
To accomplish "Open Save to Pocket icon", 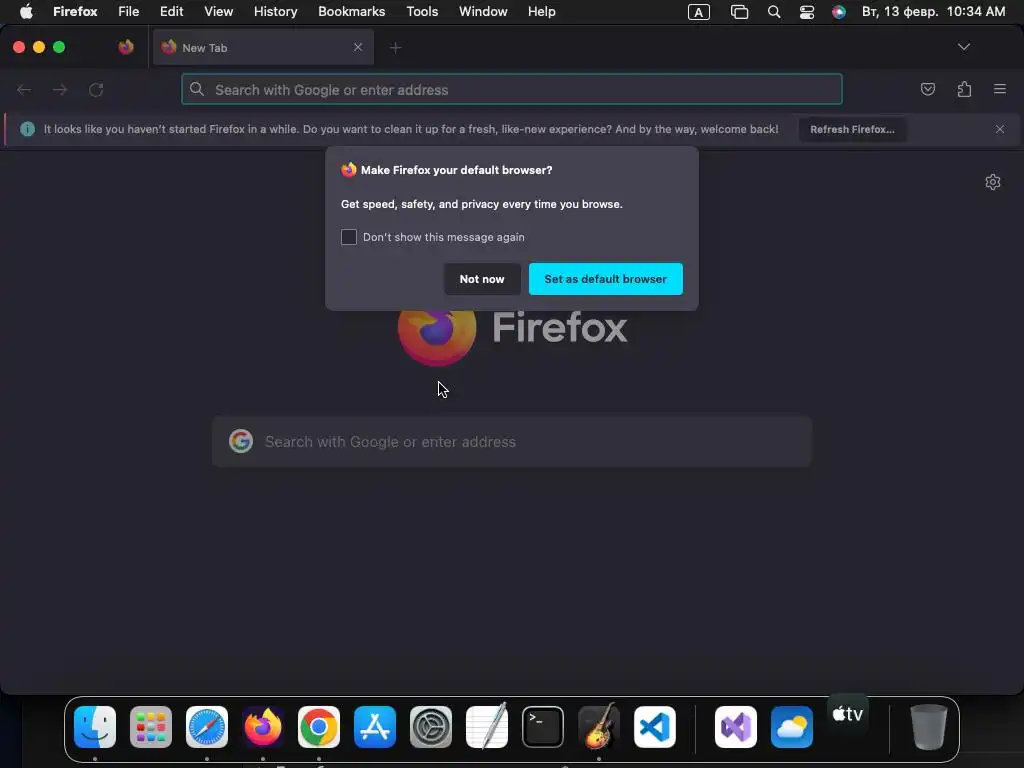I will (x=927, y=89).
